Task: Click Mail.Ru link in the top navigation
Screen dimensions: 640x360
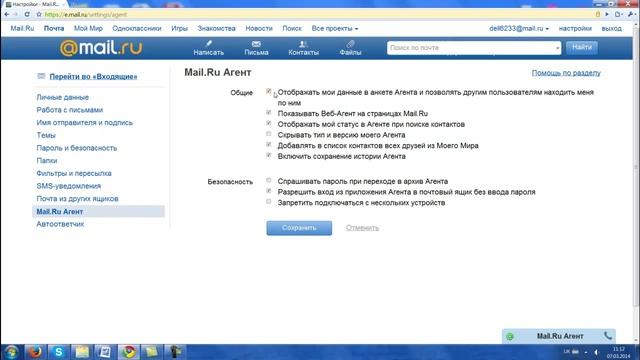Action: tap(22, 29)
